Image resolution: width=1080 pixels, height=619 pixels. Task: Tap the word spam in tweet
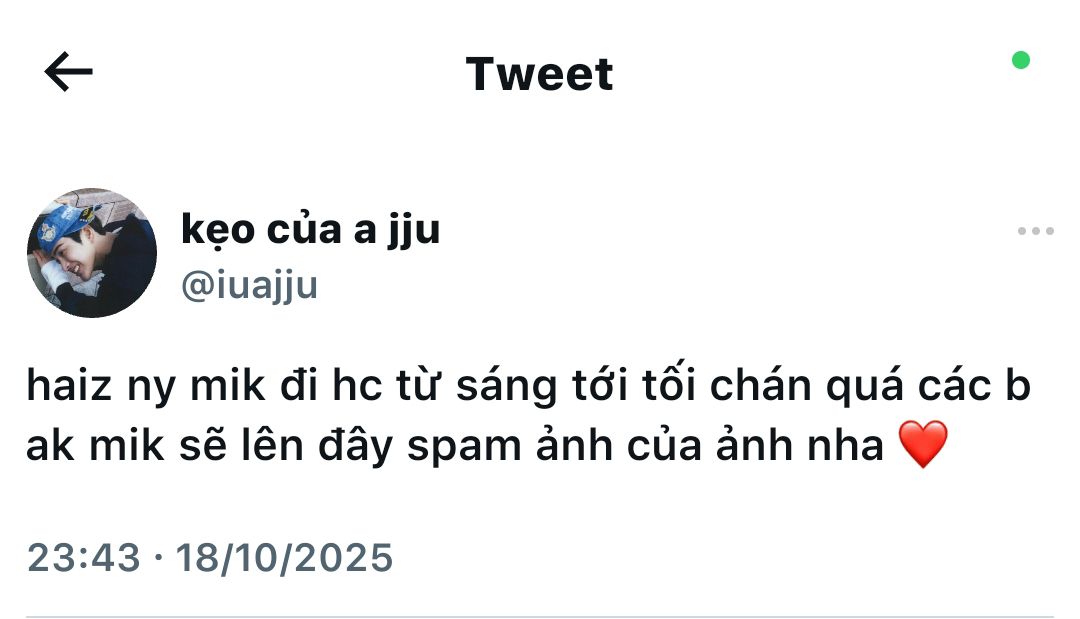[464, 448]
